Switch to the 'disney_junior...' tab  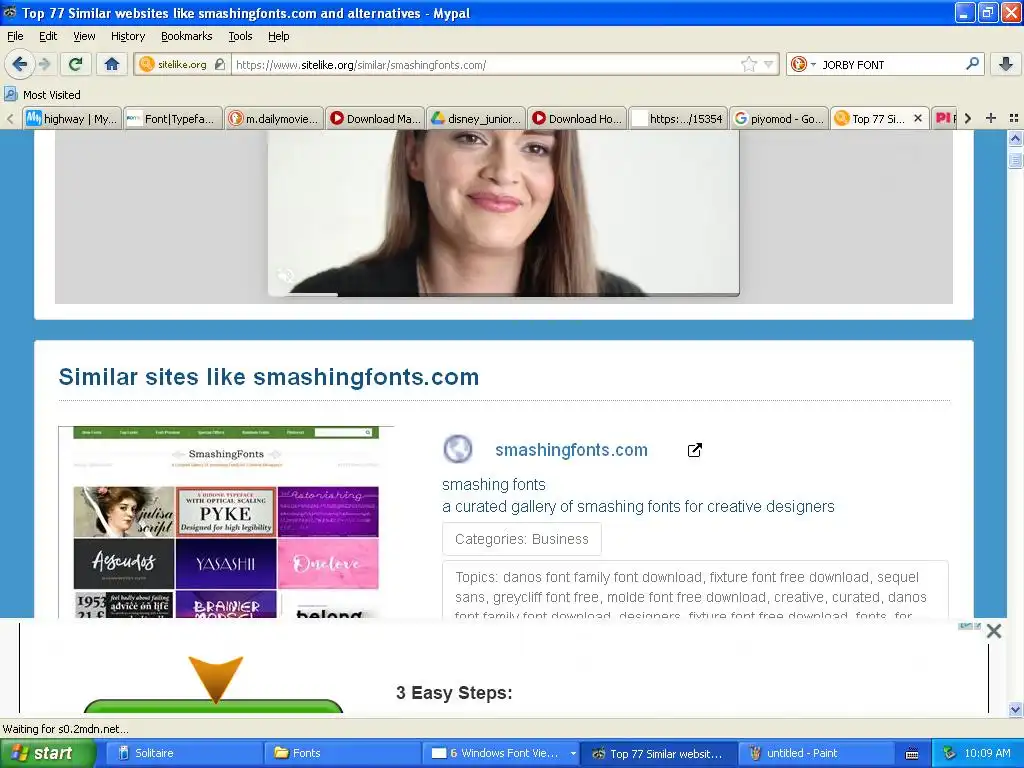point(475,118)
